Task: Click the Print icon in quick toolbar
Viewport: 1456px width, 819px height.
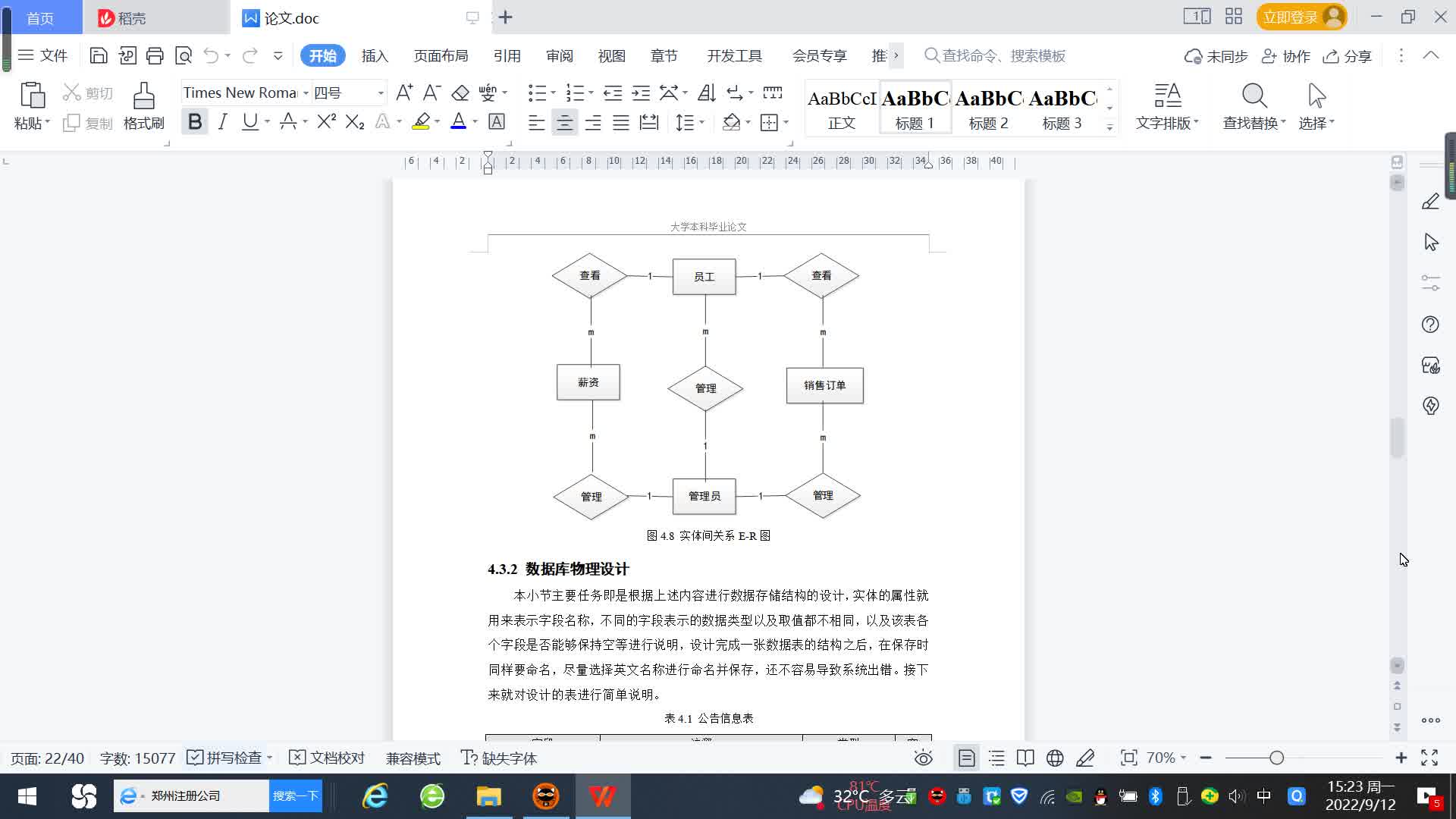Action: pos(155,55)
